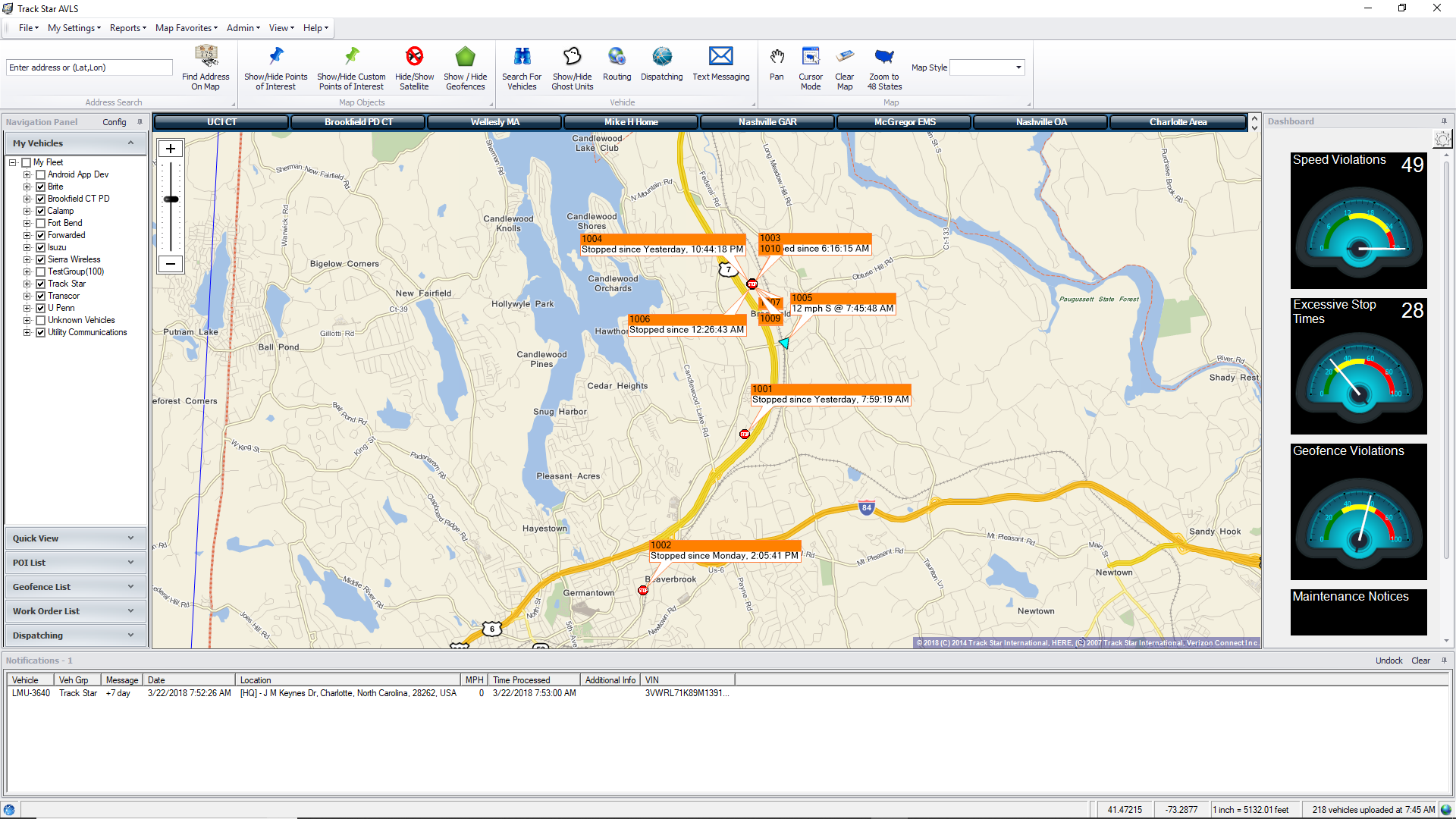This screenshot has width=1456, height=819.
Task: Open the Map Style dropdown
Action: click(1018, 67)
